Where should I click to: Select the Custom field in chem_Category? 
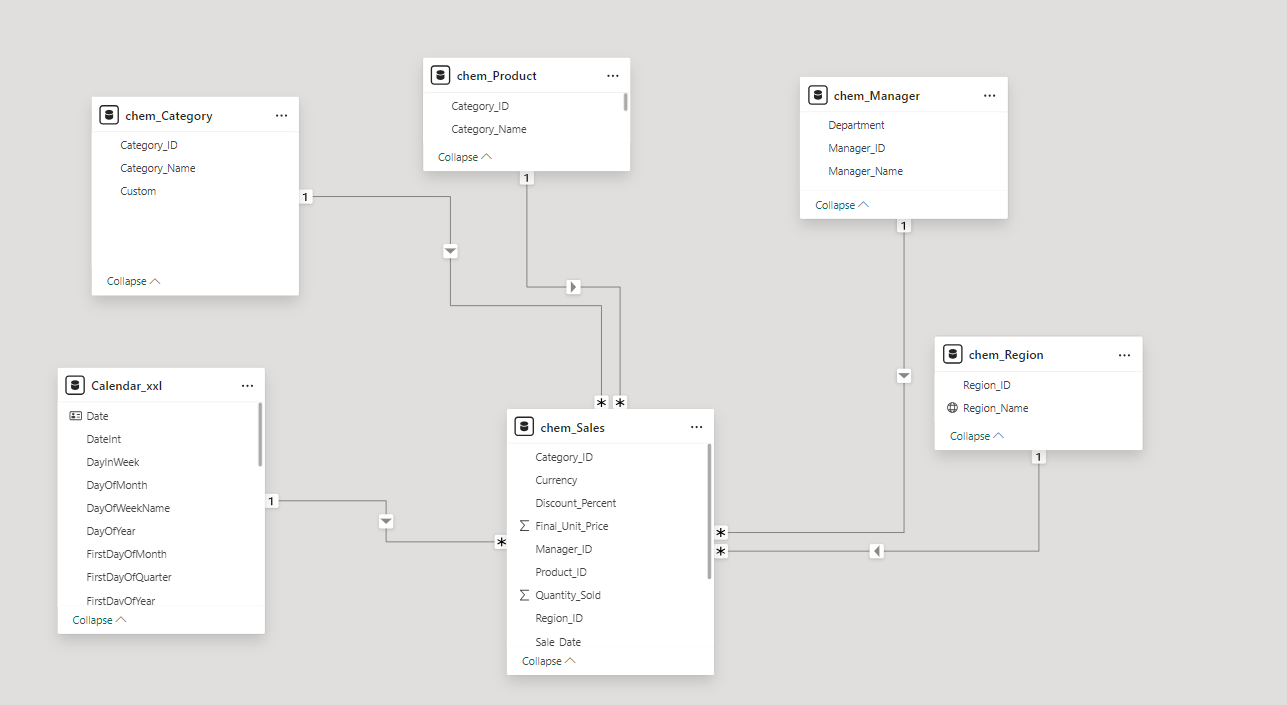[138, 191]
